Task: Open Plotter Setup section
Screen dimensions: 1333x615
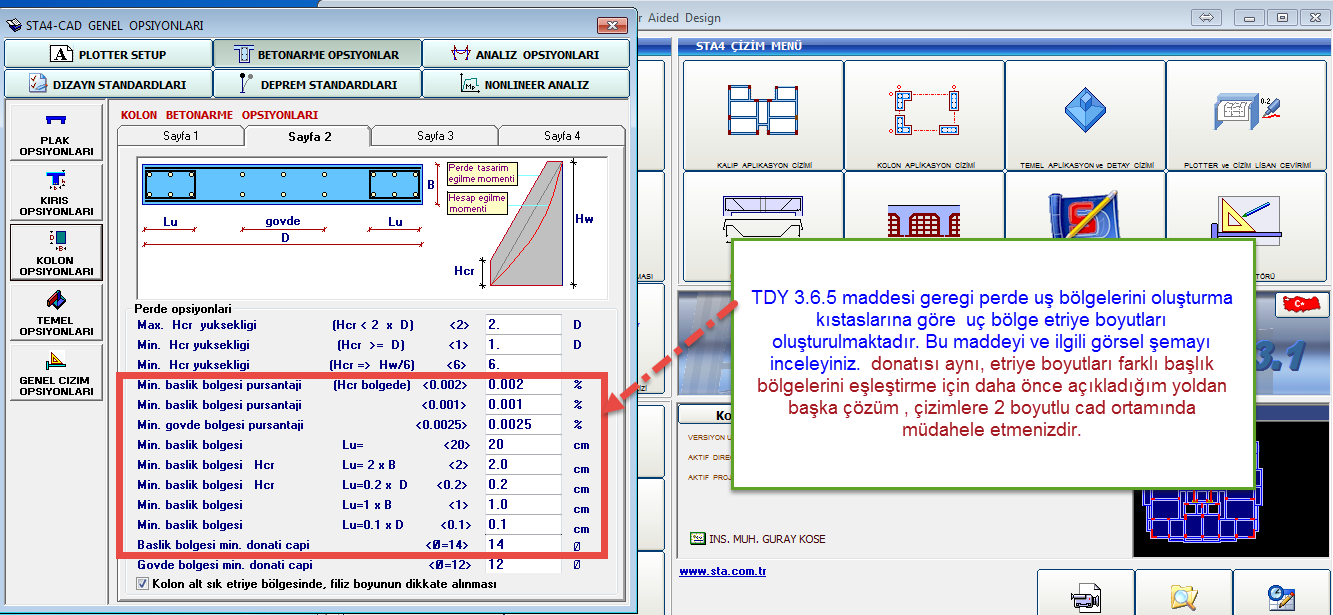Action: point(108,54)
